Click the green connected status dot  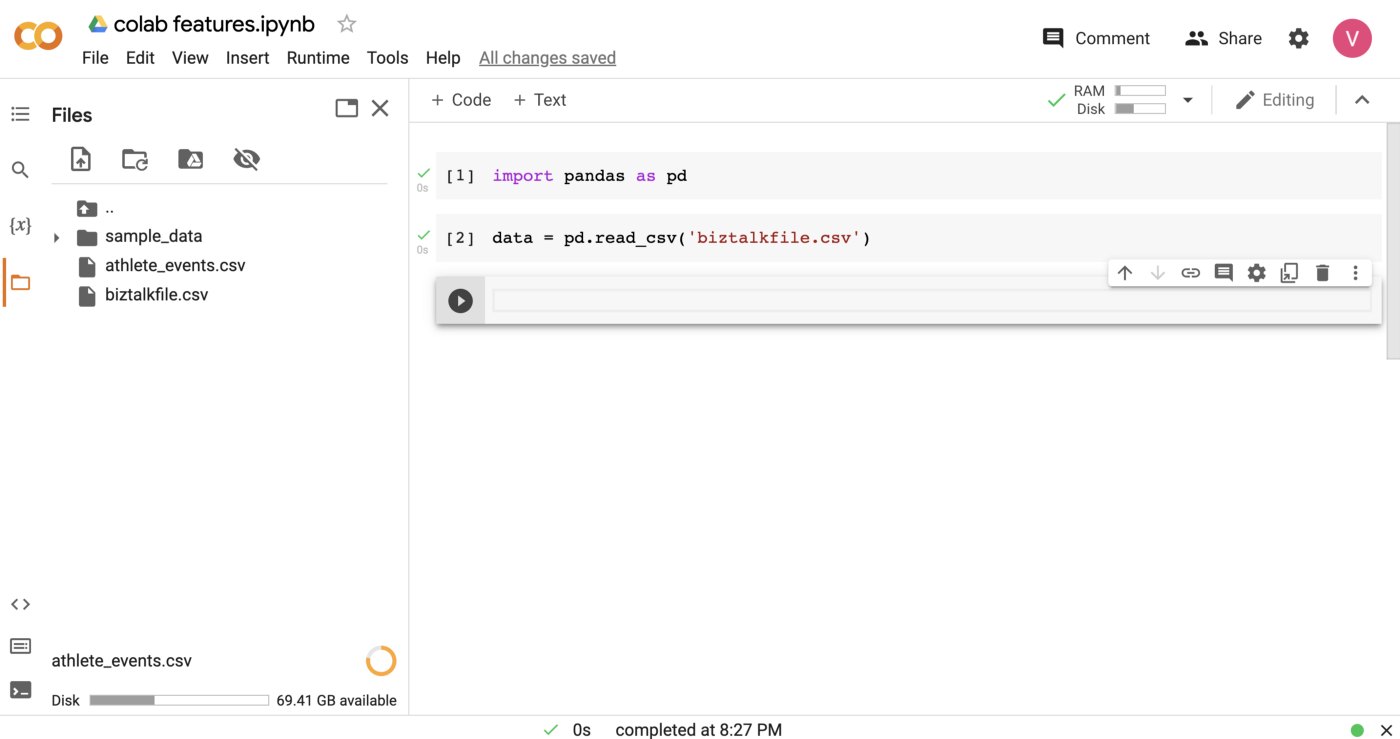click(1357, 730)
